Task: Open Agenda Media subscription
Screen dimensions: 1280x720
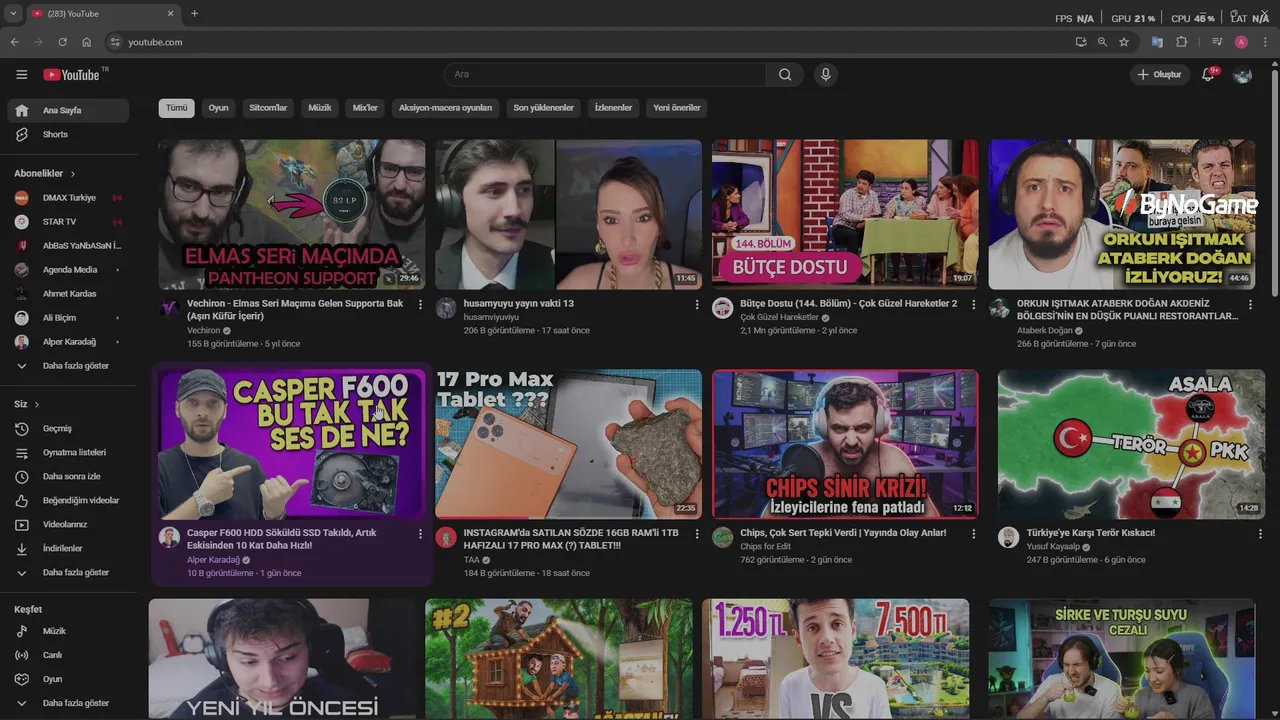Action: tap(66, 270)
